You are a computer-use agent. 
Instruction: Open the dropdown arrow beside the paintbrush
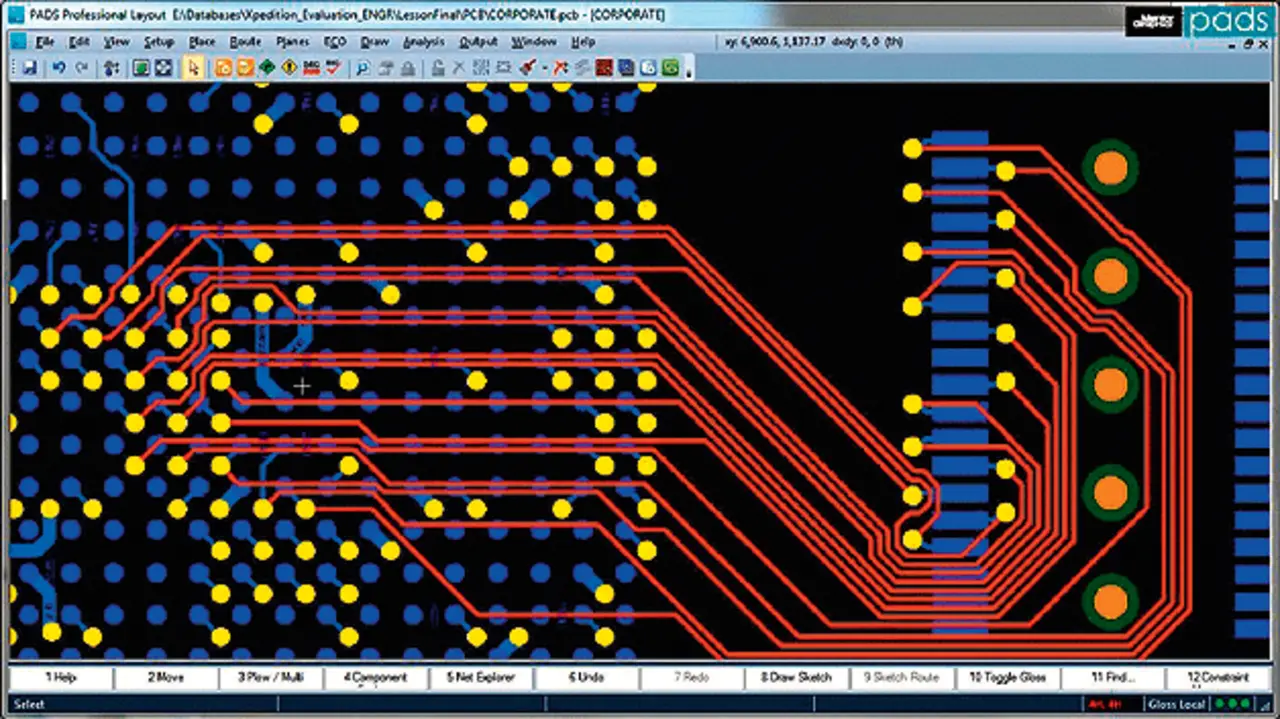(x=544, y=69)
